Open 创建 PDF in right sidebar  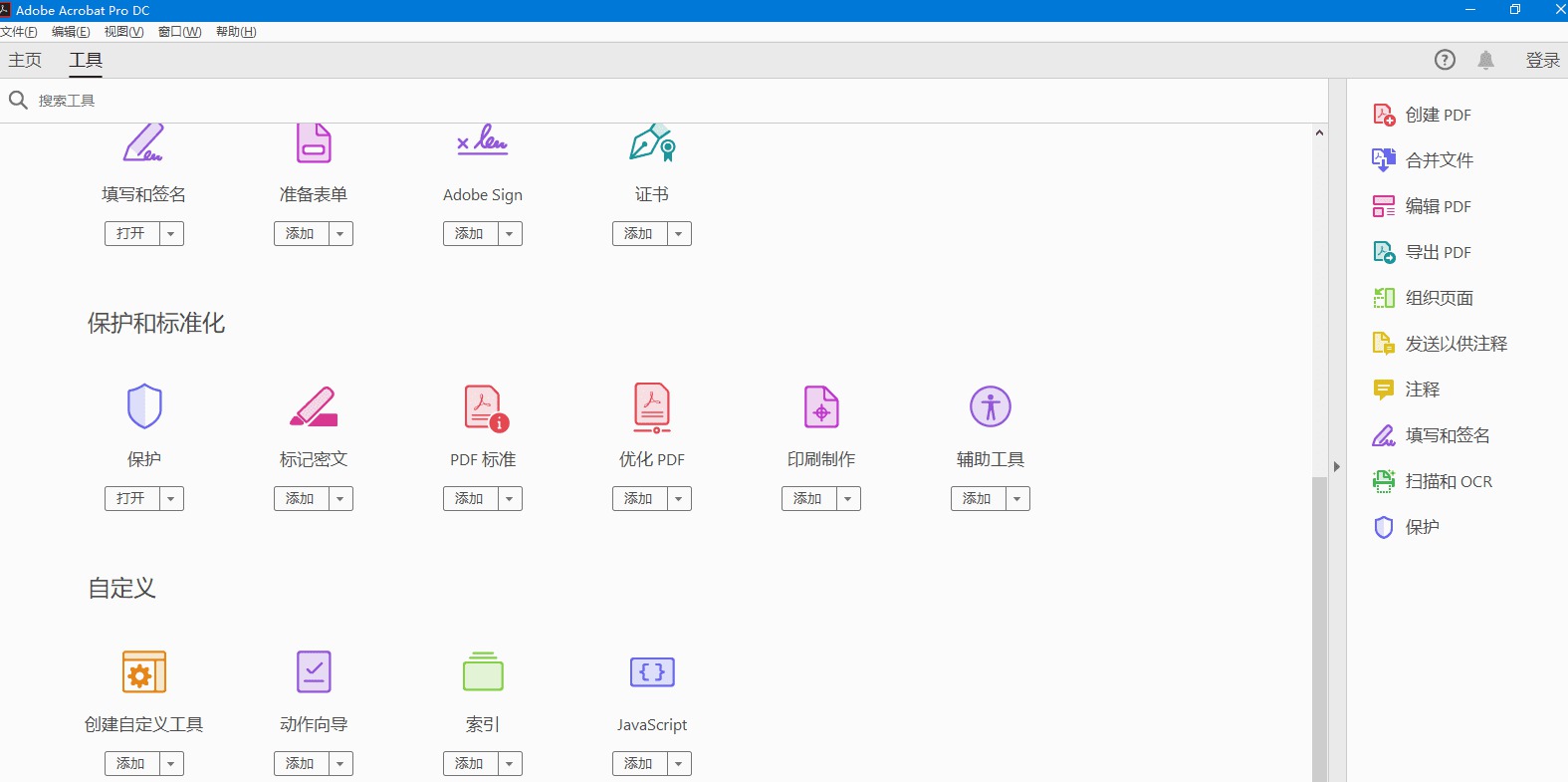pyautogui.click(x=1422, y=115)
